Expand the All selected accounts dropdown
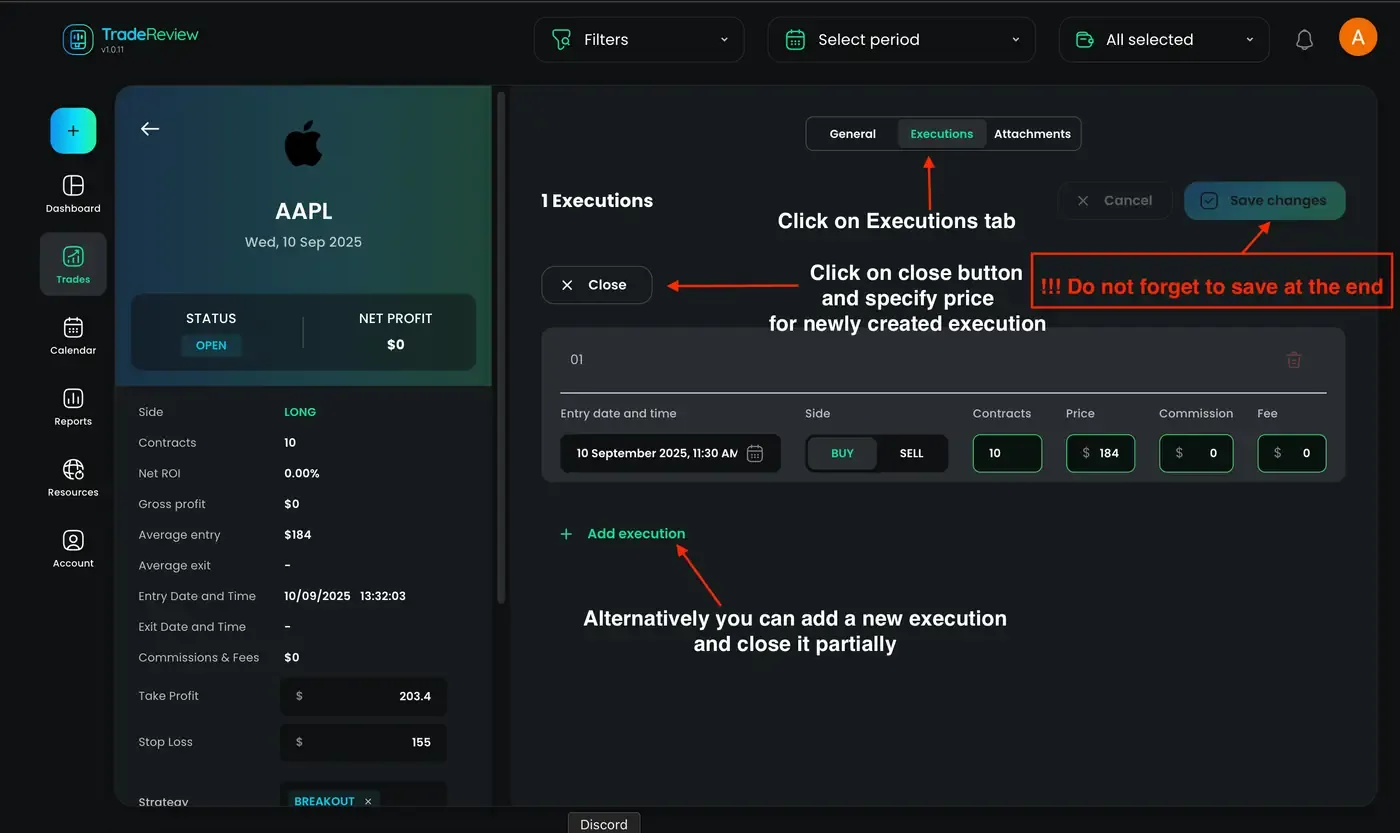1400x833 pixels. tap(1164, 40)
